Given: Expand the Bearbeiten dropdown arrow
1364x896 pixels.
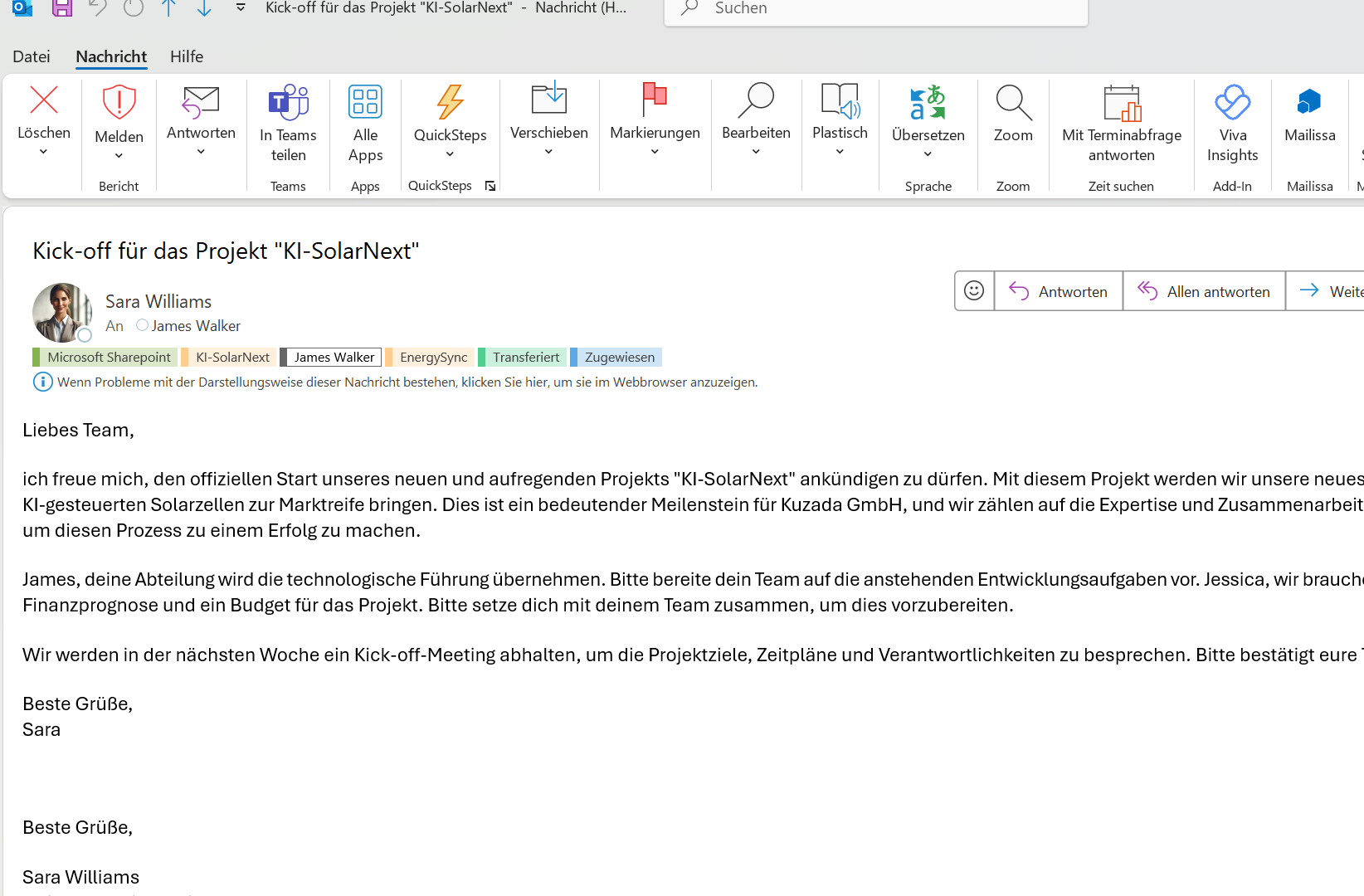Looking at the screenshot, I should 756,151.
